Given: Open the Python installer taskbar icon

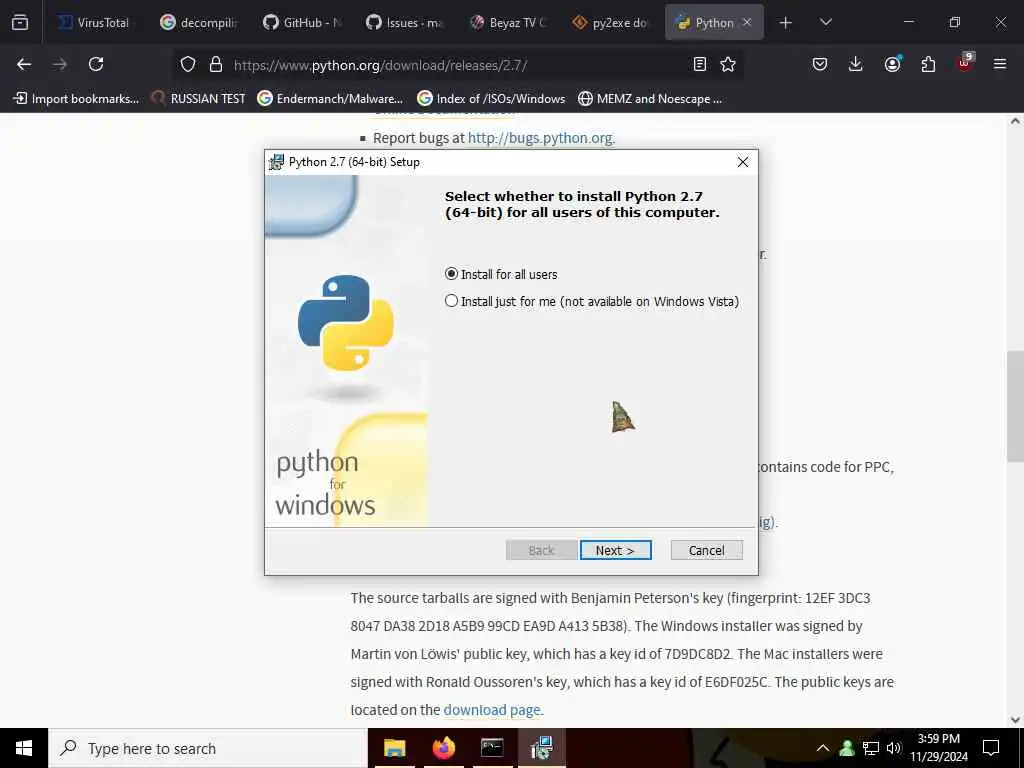Looking at the screenshot, I should tap(541, 748).
